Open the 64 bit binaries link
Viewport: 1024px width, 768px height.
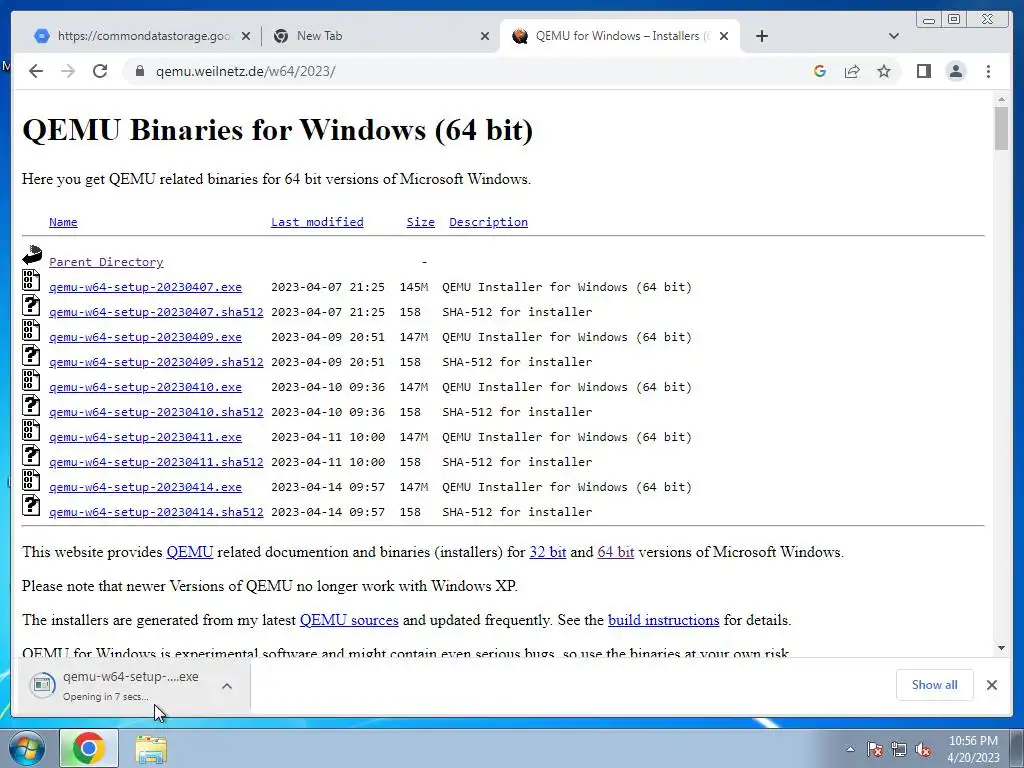point(615,552)
